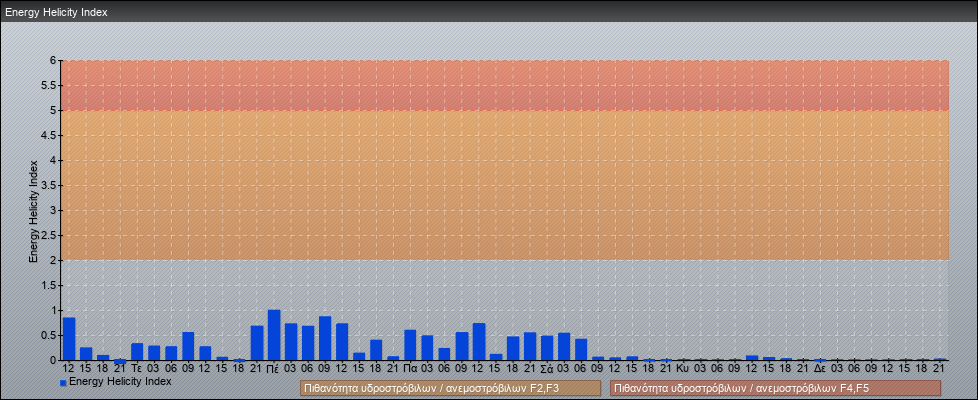Click the Σά day label on x-axis
The image size is (978, 400).
[547, 368]
